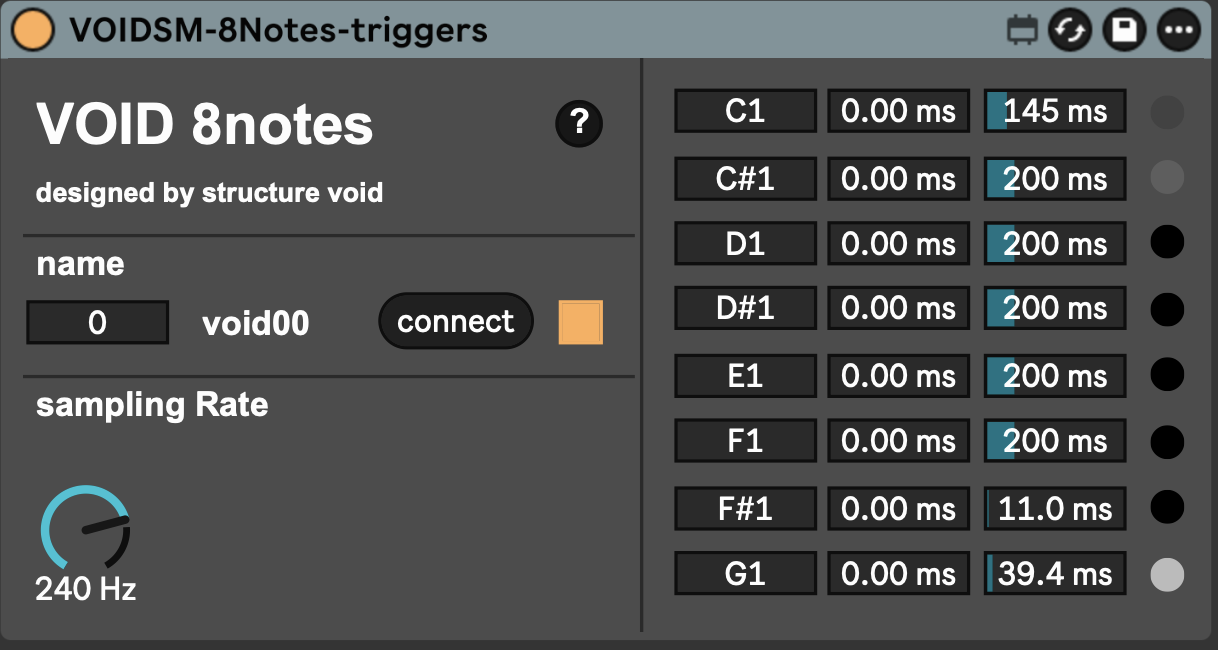1218x650 pixels.
Task: Click the device hardware icon in the title bar
Action: pos(1022,30)
